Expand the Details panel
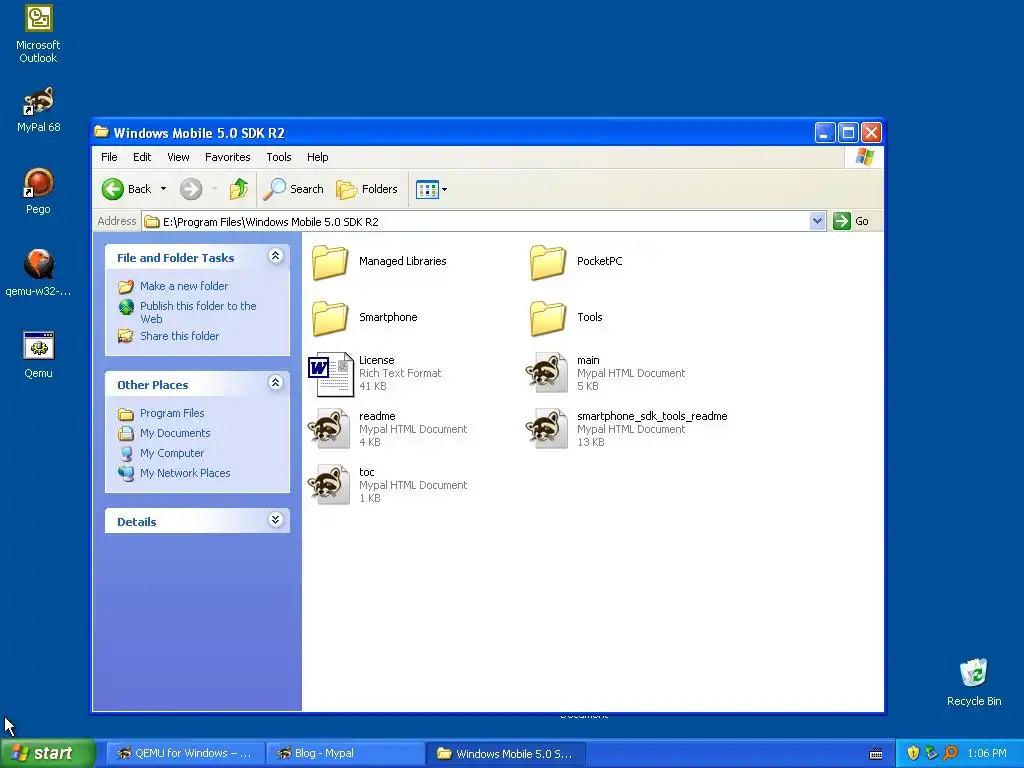This screenshot has height=768, width=1024. point(276,520)
